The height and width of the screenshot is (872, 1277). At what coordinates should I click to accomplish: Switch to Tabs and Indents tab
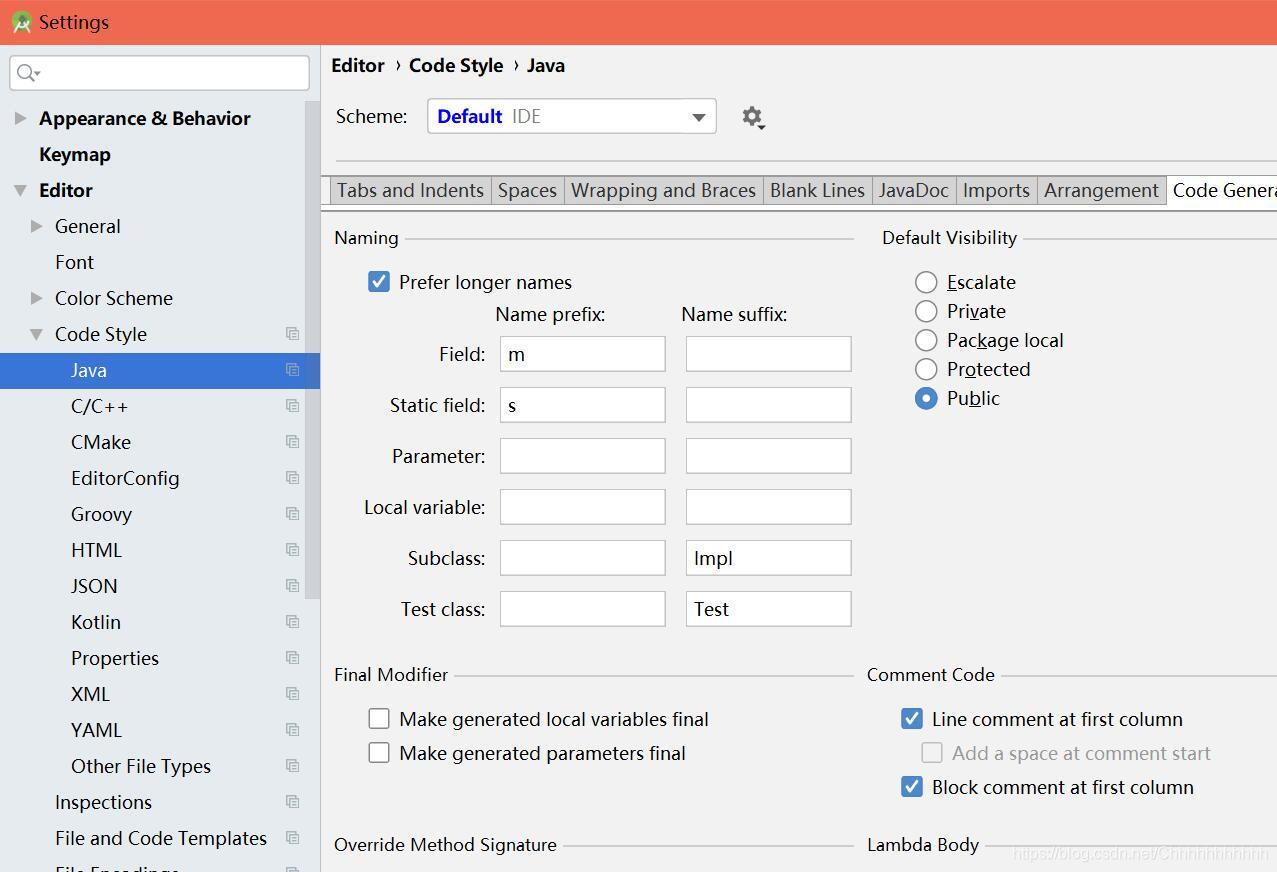[x=410, y=190]
